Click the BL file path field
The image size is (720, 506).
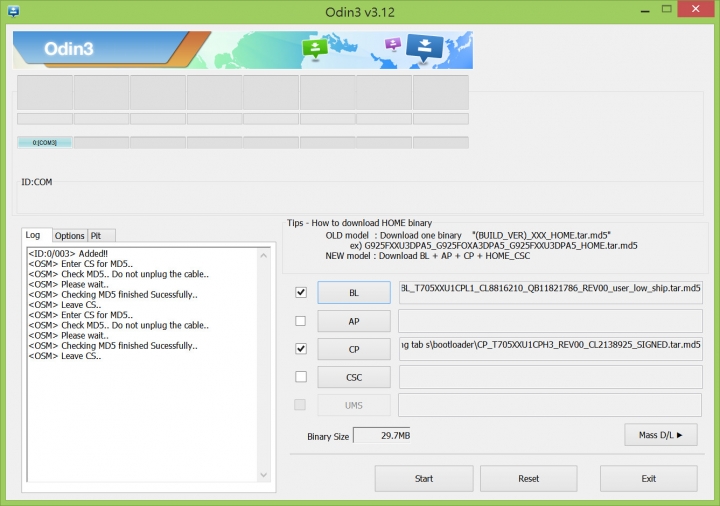551,292
